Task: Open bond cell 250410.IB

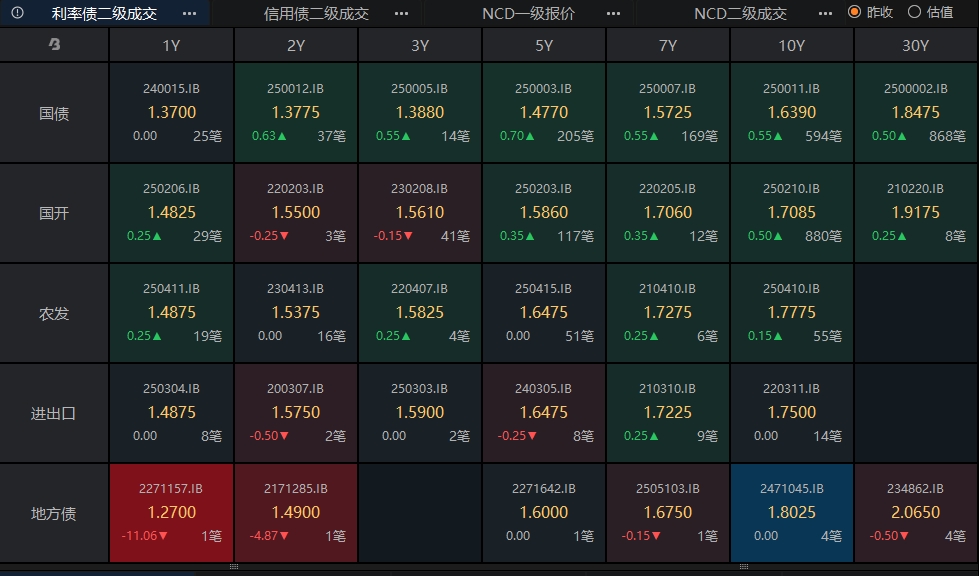Action: click(x=792, y=313)
